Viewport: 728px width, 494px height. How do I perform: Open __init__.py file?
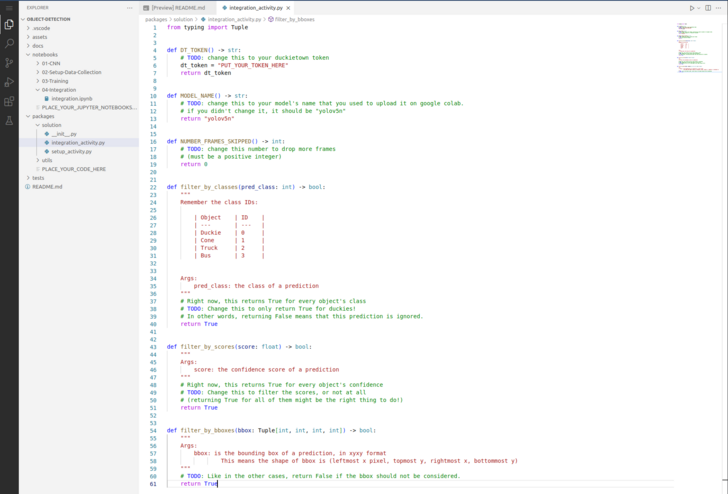click(x=64, y=134)
